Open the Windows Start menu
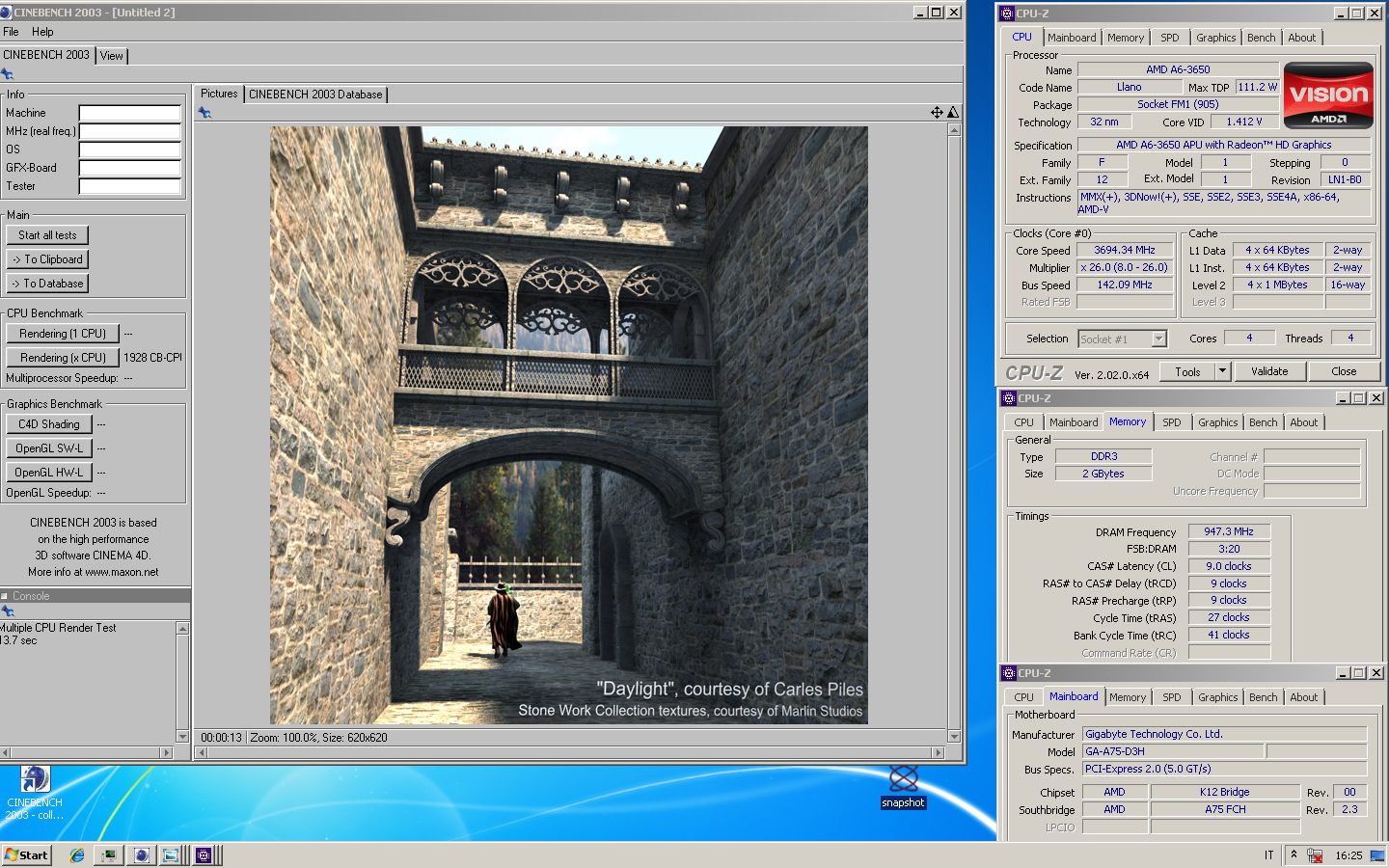This screenshot has width=1389, height=868. tap(26, 855)
